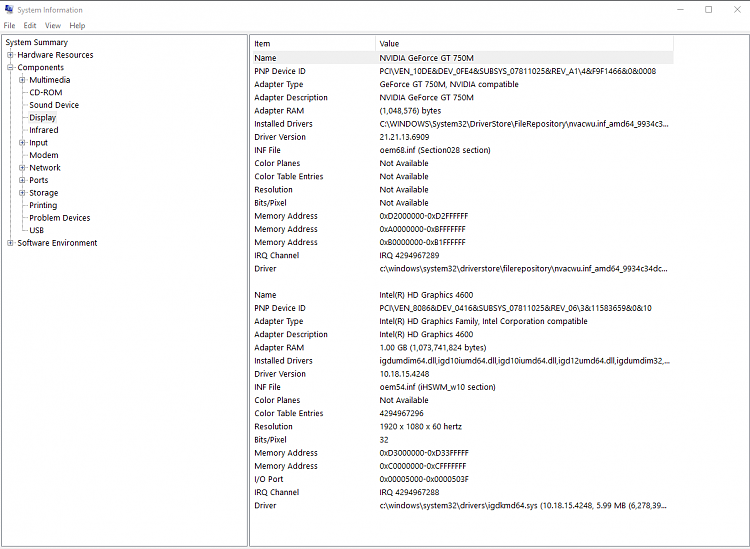Select the Multimedia tree item
This screenshot has width=750, height=549.
tap(50, 80)
